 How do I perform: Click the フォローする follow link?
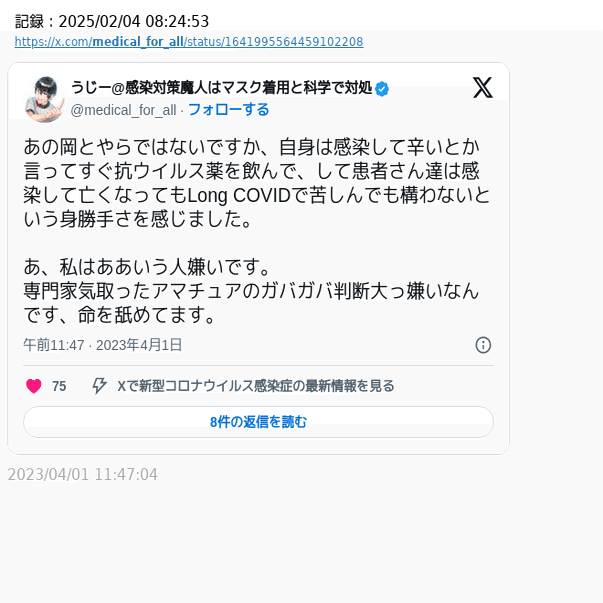click(228, 110)
